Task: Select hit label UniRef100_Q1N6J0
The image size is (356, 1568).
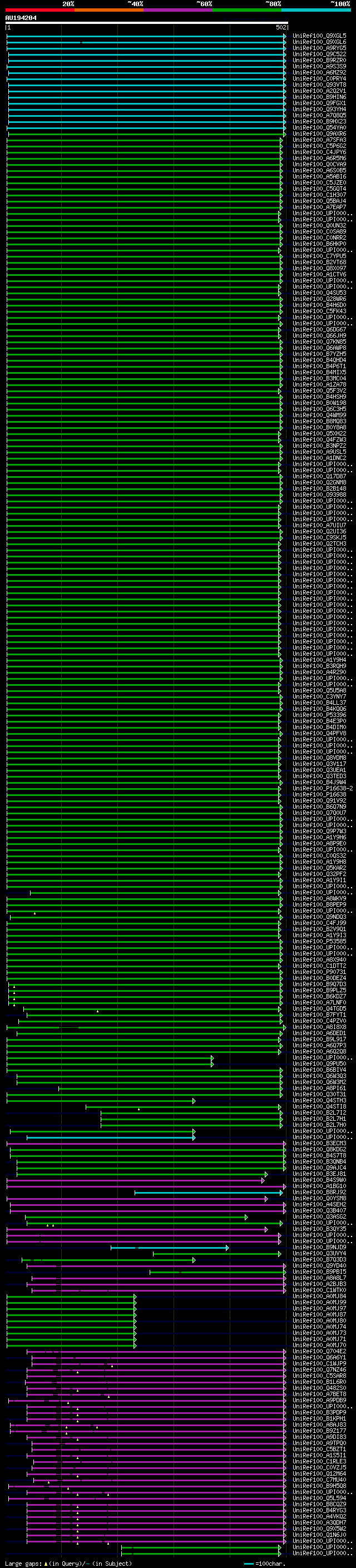Action: (x=319, y=1535)
